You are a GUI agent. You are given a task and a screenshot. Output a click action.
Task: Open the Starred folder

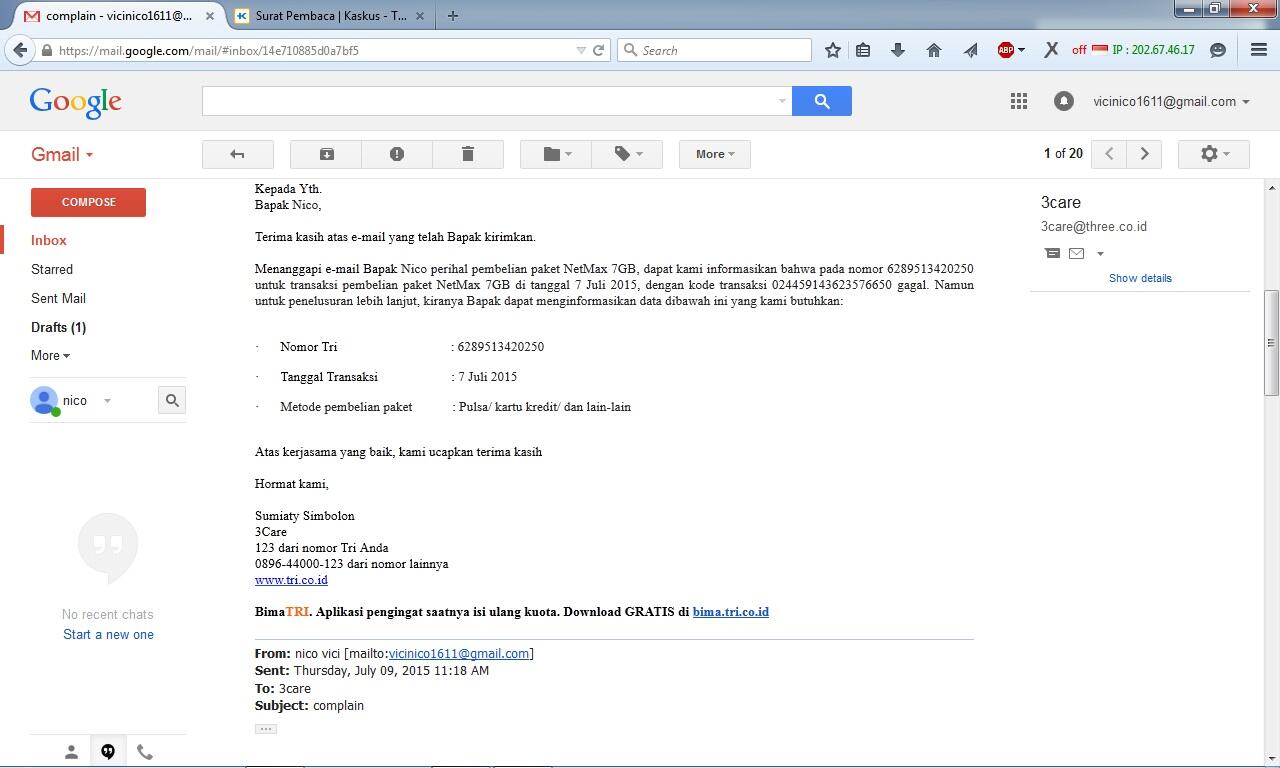click(52, 269)
